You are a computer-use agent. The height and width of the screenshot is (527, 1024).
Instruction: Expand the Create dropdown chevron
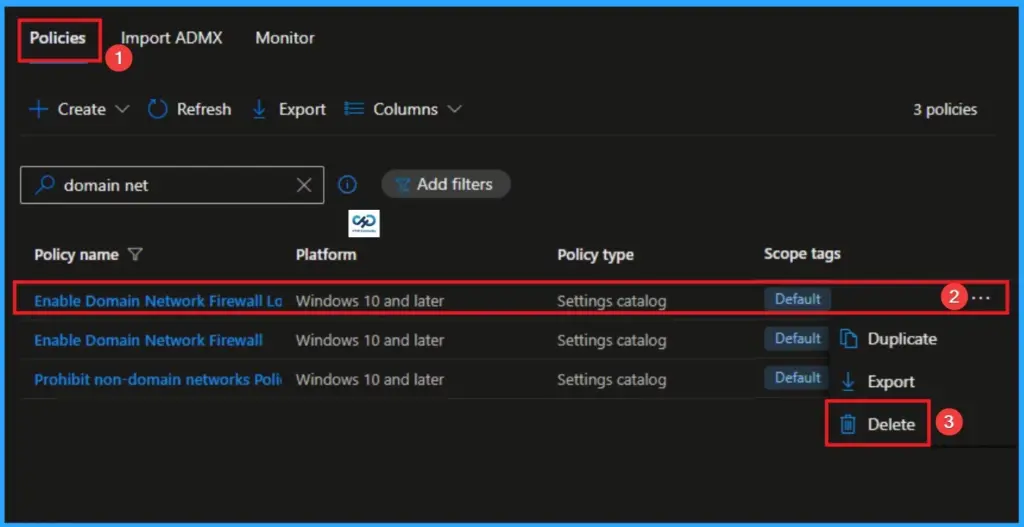pyautogui.click(x=122, y=109)
